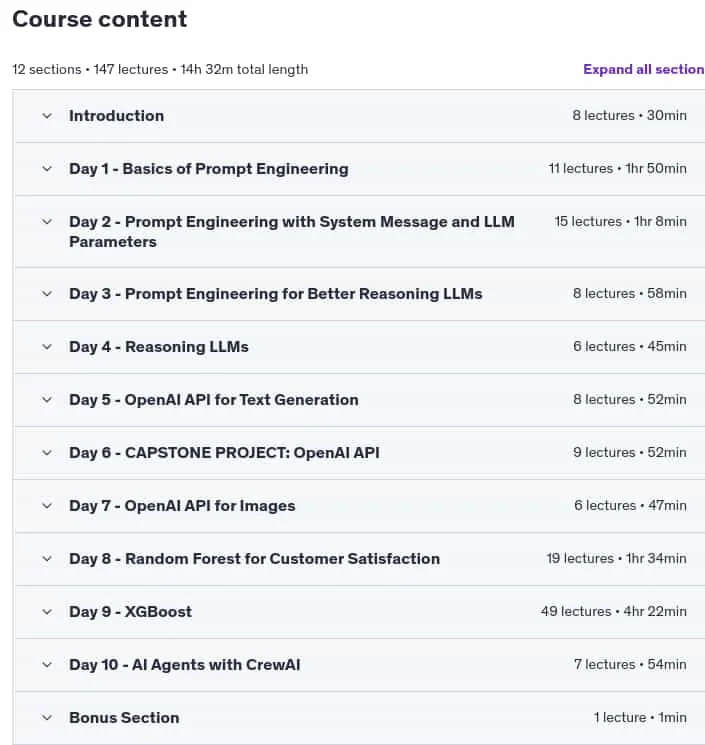Expand the Bonus Section chevron
Screen dimensions: 705x745
[x=47, y=717]
